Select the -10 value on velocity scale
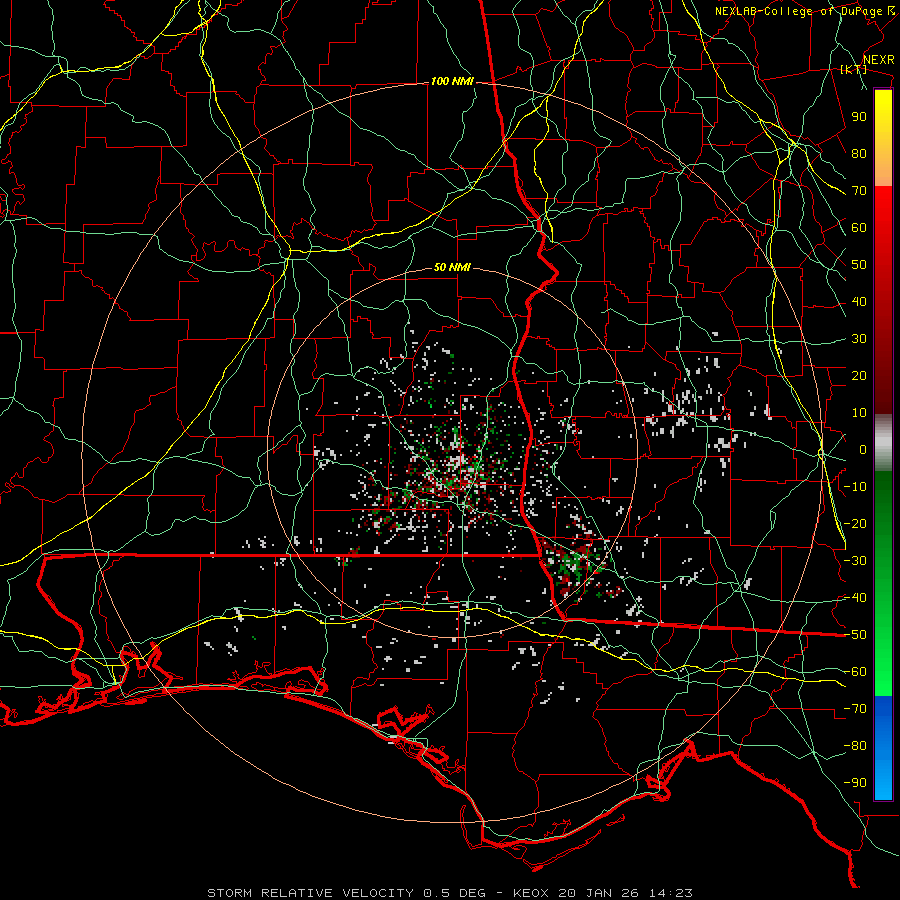 tap(855, 487)
